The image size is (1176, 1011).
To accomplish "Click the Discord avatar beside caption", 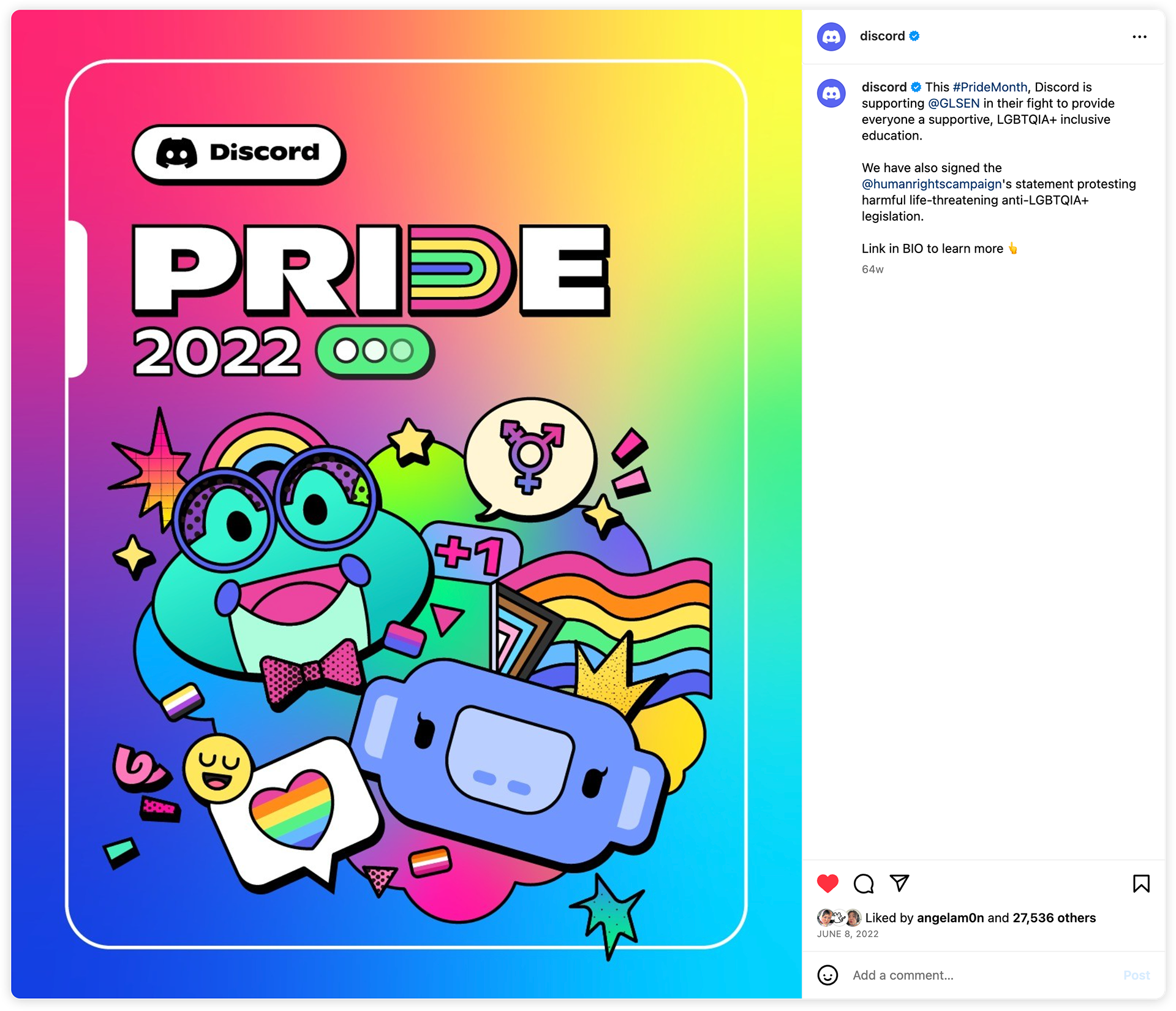I will pyautogui.click(x=831, y=93).
